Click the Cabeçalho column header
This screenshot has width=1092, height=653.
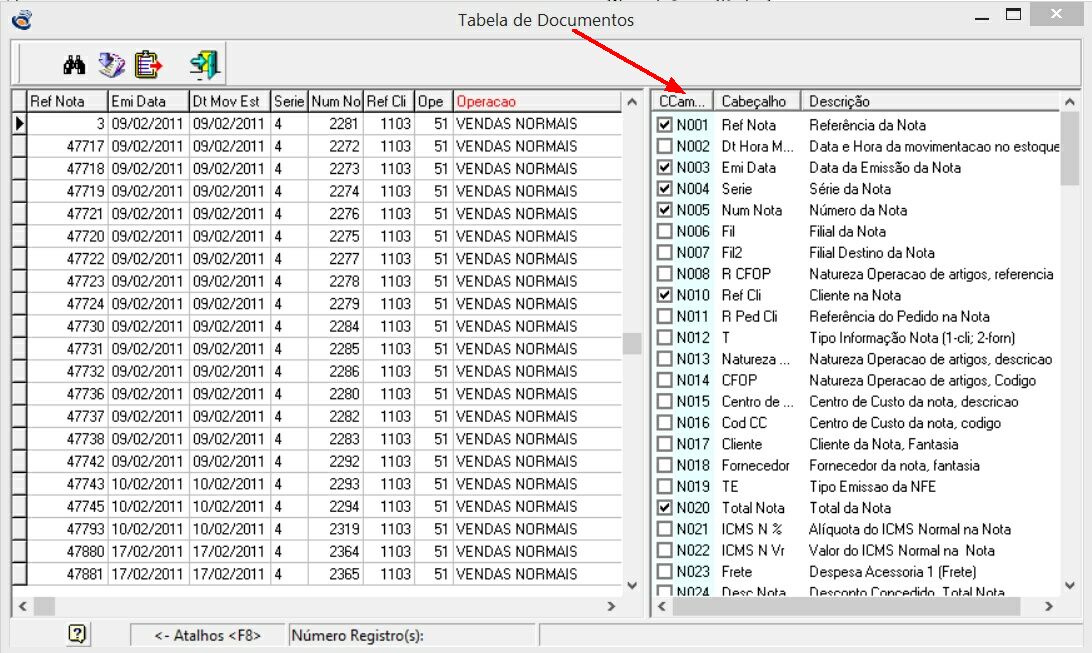click(x=757, y=101)
